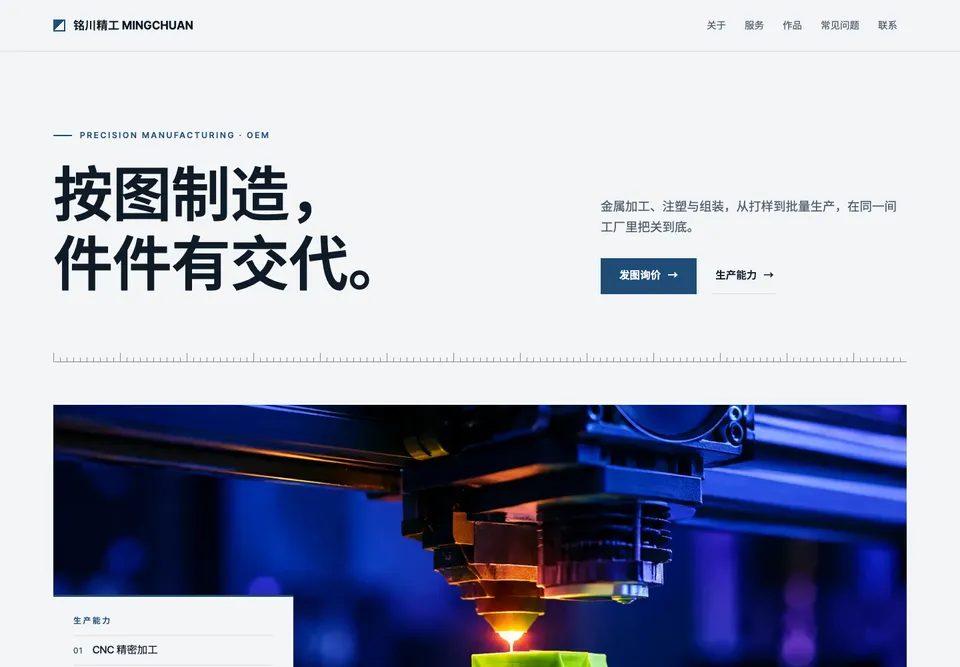Click the headline 按图制造,件件有交代。
The image size is (960, 667).
tap(213, 228)
